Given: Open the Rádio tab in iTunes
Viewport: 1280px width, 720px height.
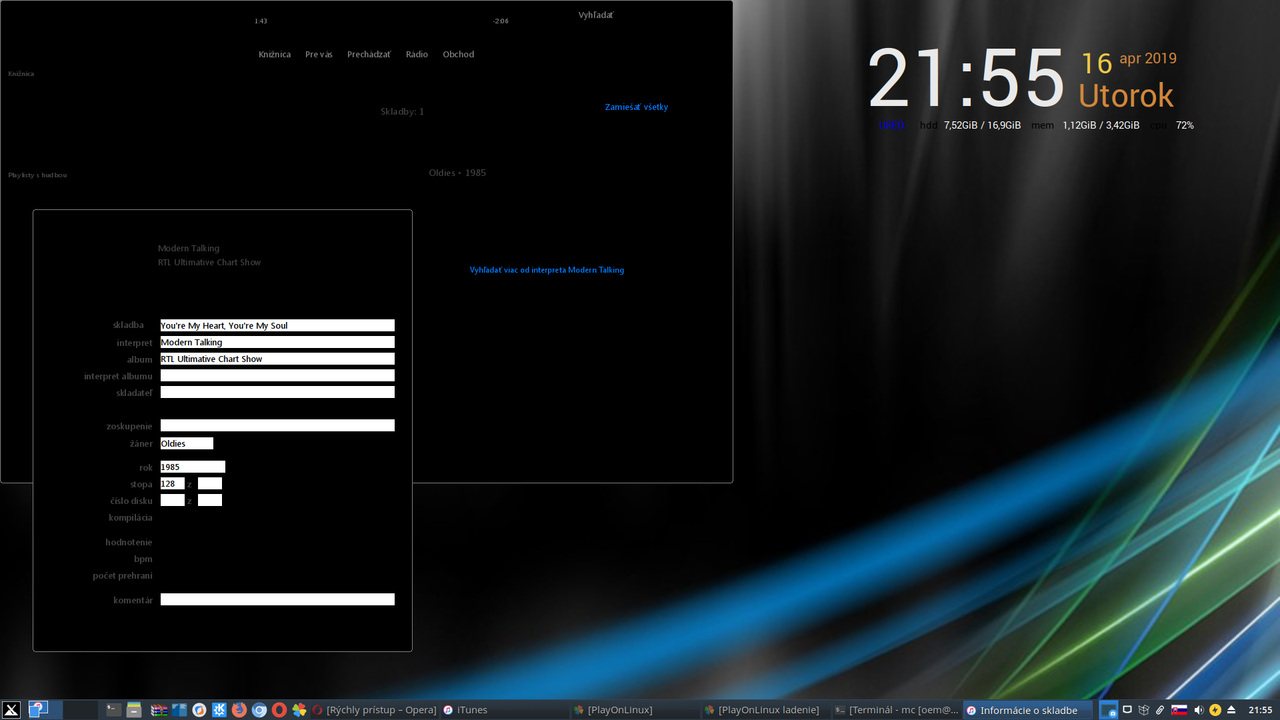Looking at the screenshot, I should 417,54.
